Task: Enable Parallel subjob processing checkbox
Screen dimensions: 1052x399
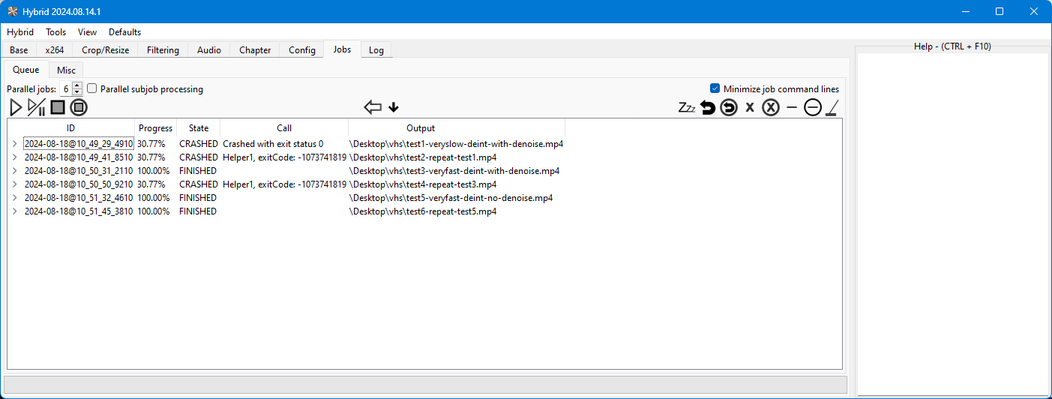Action: [92, 89]
